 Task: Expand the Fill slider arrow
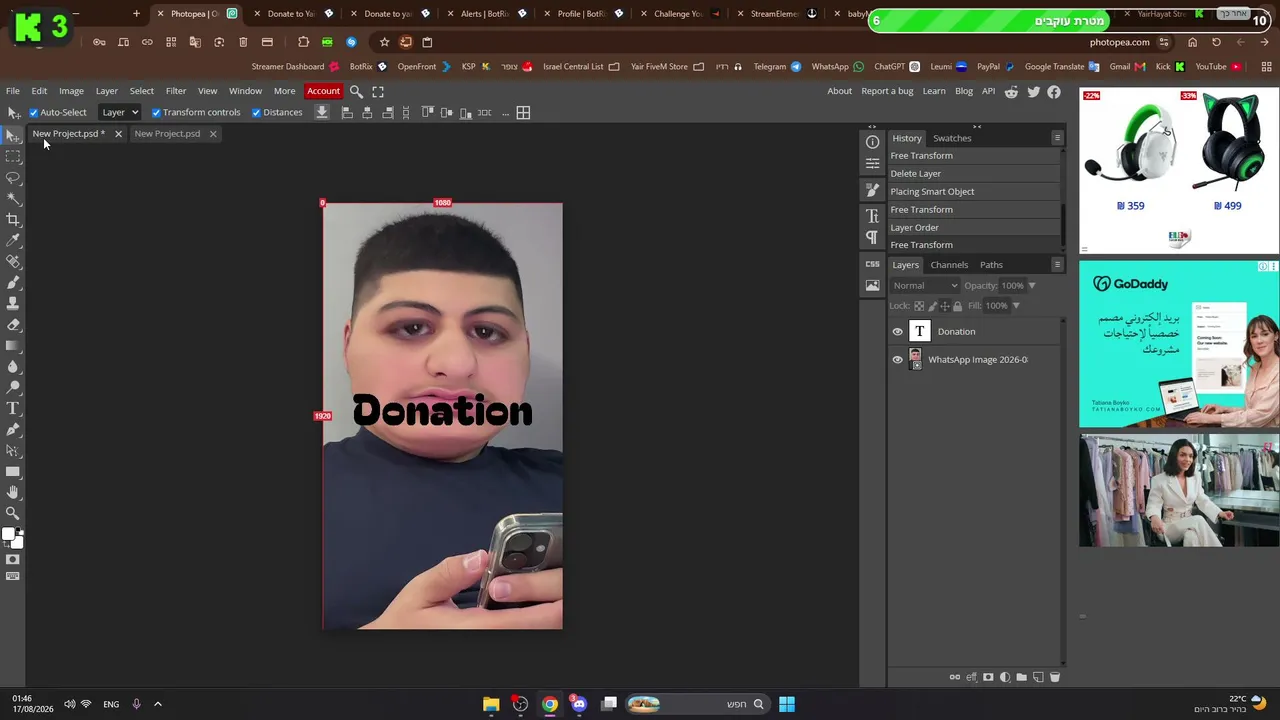[x=1016, y=306]
